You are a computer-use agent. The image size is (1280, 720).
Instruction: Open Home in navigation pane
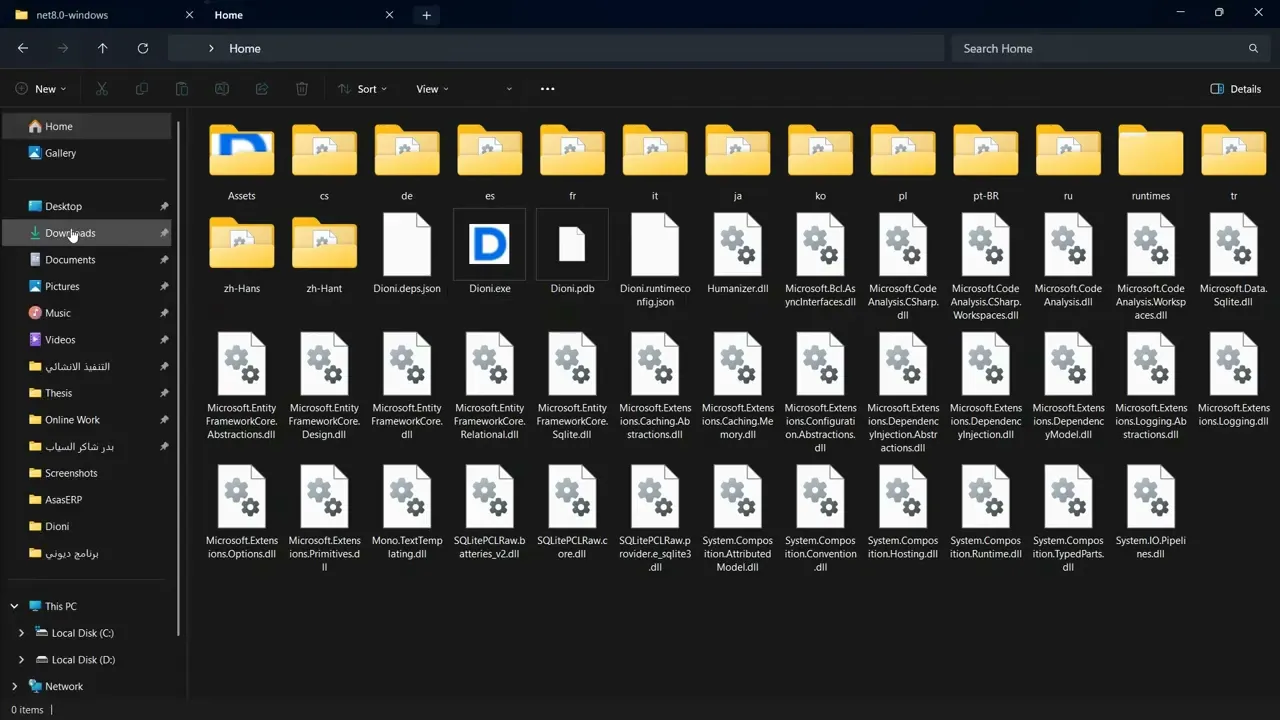pyautogui.click(x=88, y=126)
